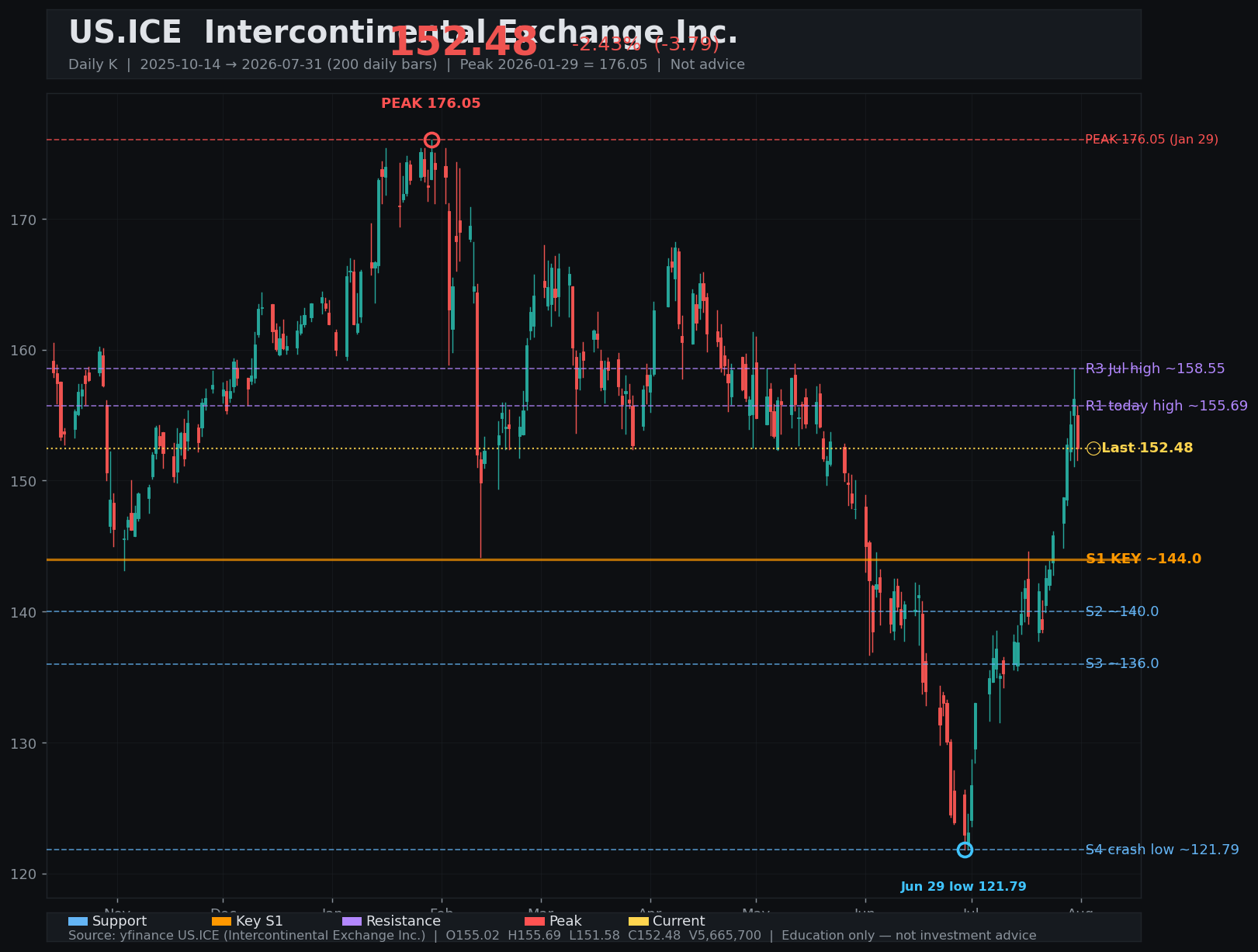Click the large red 152.48 price in the header
Screen dimensions: 1258x952
tap(463, 42)
